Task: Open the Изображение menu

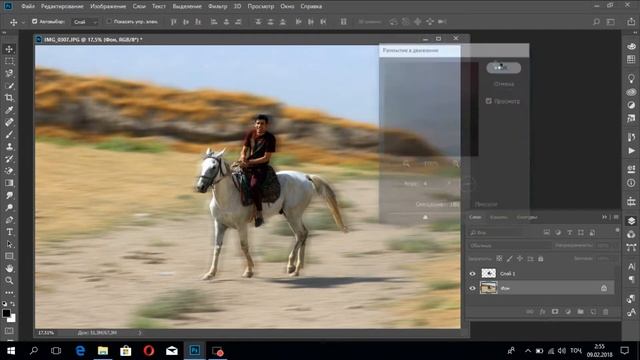Action: [x=108, y=6]
